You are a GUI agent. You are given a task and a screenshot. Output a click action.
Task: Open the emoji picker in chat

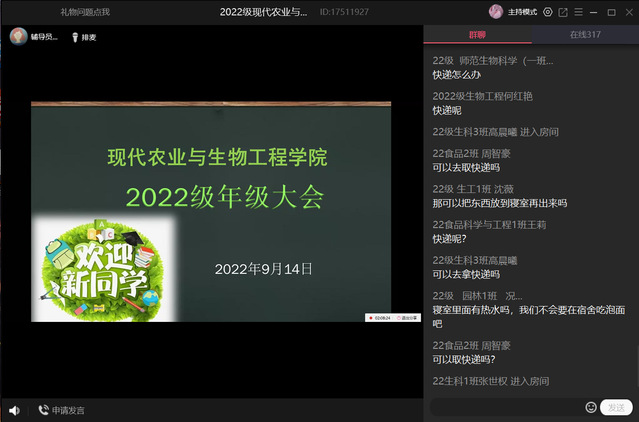point(591,407)
